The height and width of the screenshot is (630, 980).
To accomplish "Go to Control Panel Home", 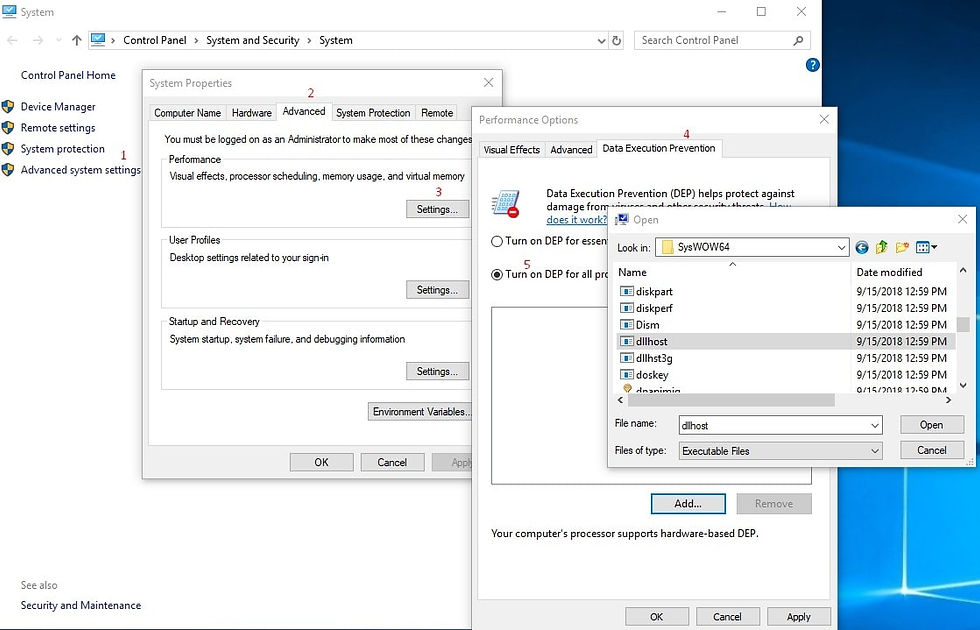I will point(68,75).
